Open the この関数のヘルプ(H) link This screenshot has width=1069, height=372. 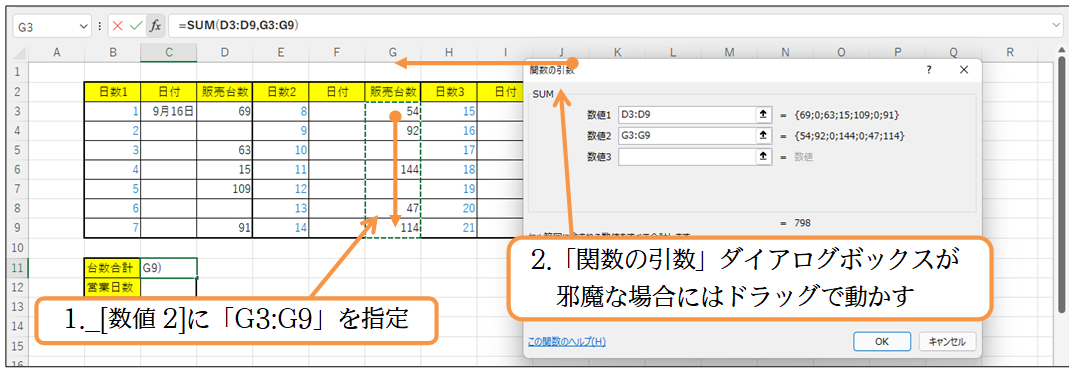coord(567,341)
